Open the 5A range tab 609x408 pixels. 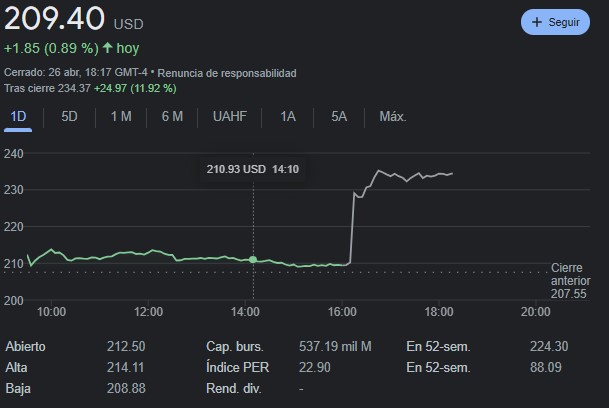tap(339, 117)
